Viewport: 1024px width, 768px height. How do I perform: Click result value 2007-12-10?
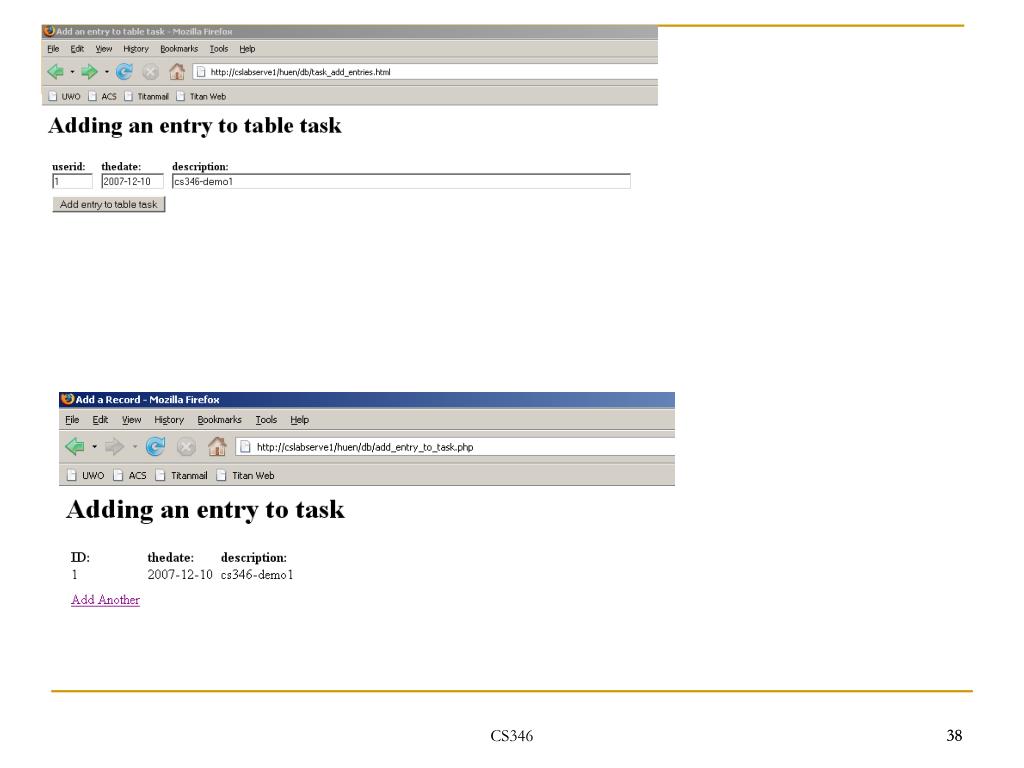(x=180, y=575)
